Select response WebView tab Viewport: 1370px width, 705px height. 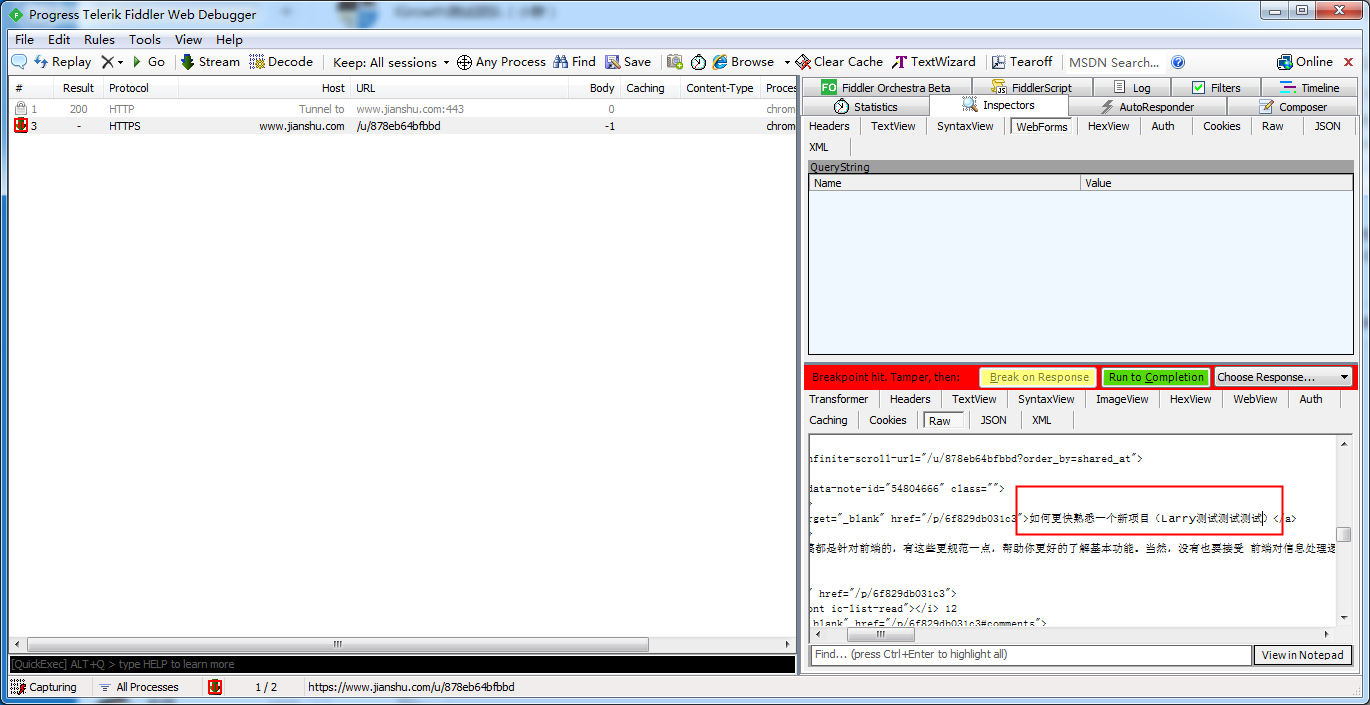1254,399
